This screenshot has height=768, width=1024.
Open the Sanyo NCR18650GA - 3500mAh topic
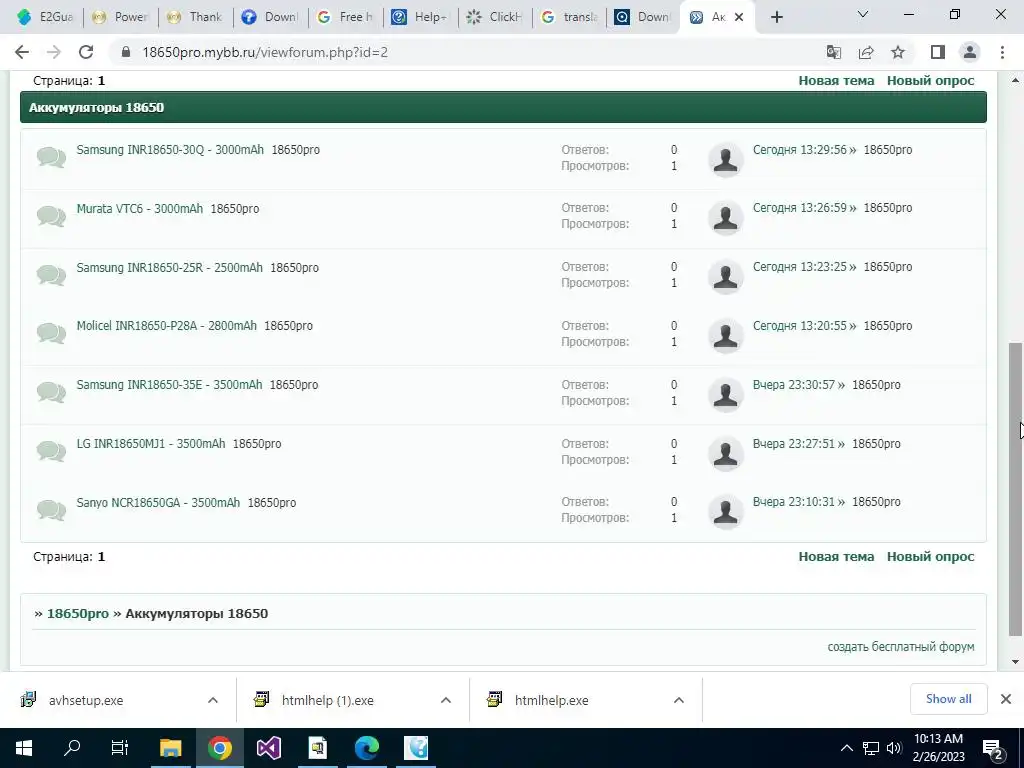tap(158, 503)
